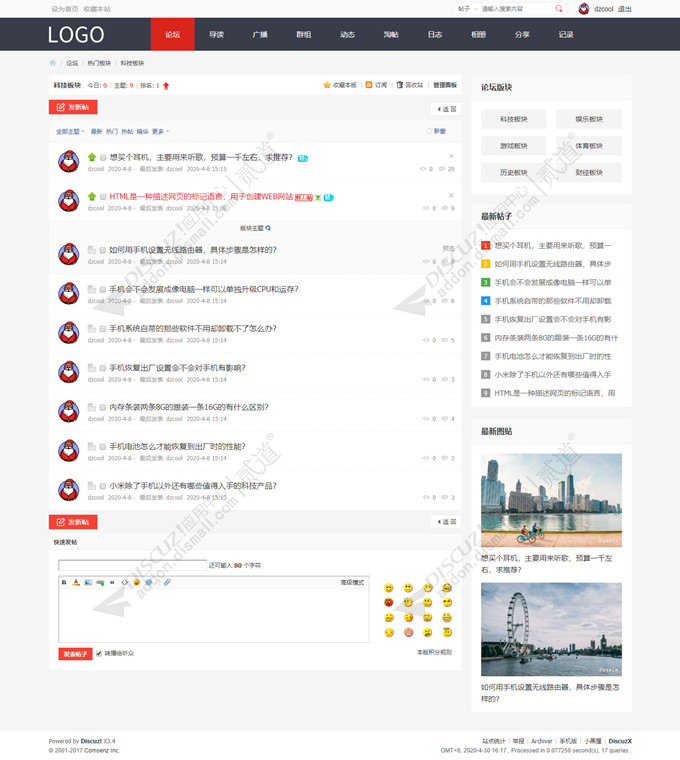
Task: Open the city skyline cyclists thumbnail
Action: point(551,500)
